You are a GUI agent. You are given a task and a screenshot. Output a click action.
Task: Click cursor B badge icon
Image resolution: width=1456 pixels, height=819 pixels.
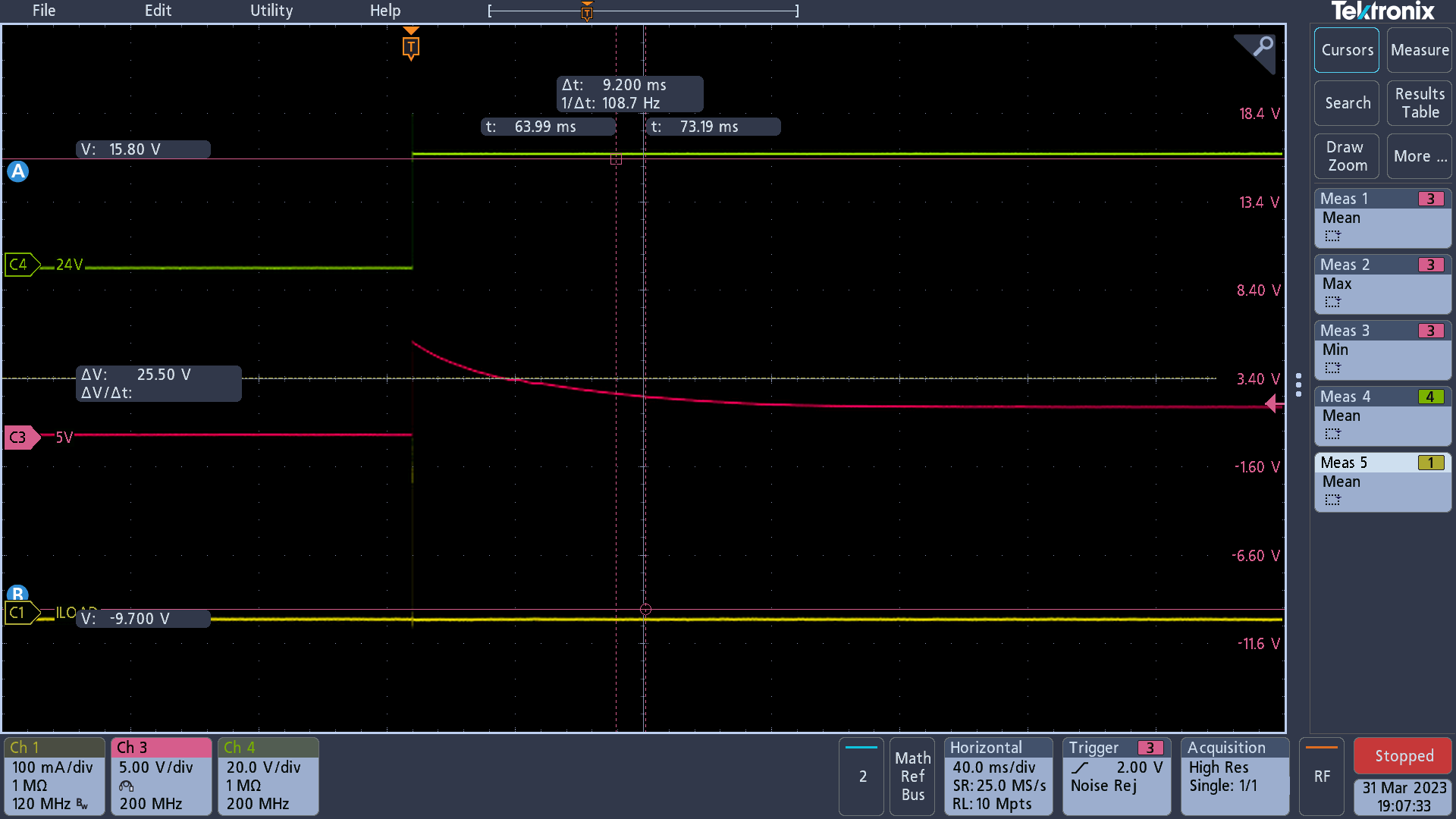[17, 594]
